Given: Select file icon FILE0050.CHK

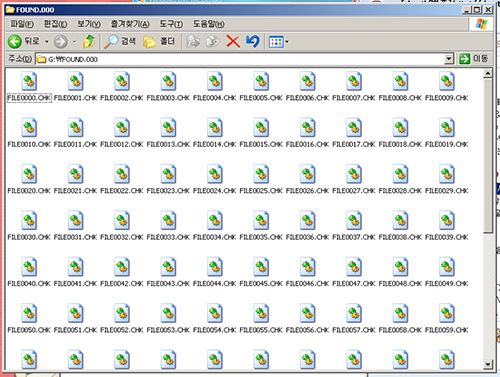Looking at the screenshot, I should click(x=29, y=313).
